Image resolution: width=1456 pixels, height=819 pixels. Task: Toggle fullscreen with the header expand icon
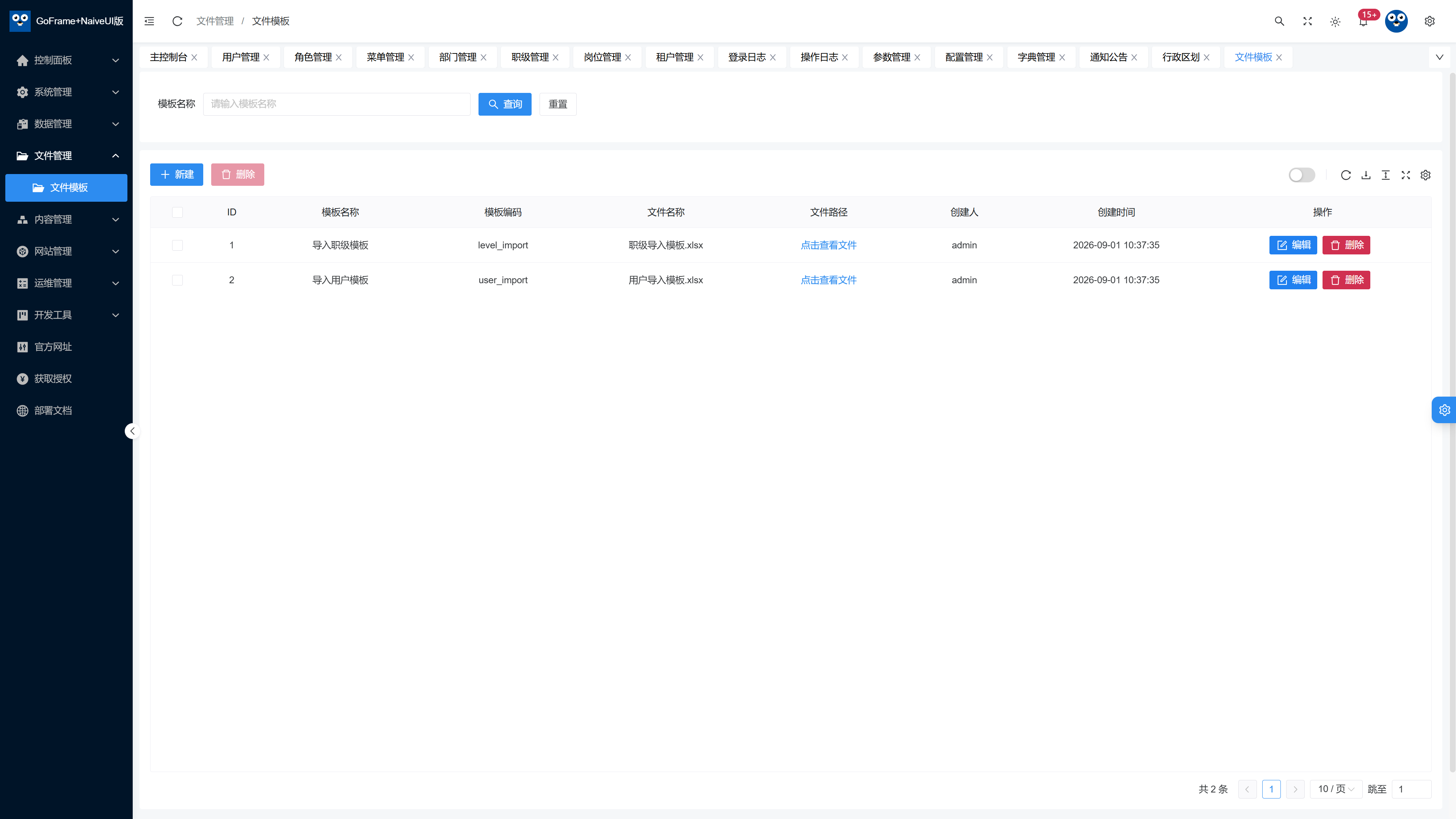[x=1307, y=21]
